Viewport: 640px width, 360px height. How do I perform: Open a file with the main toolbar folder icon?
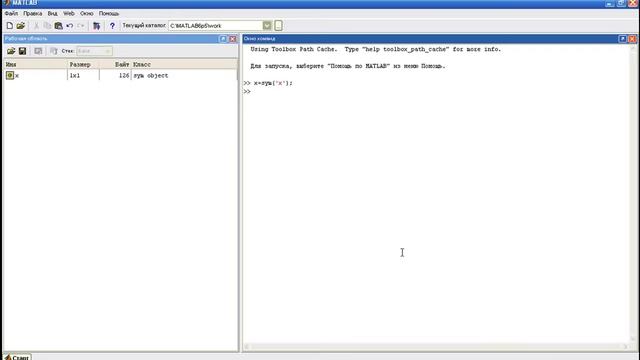[x=21, y=26]
